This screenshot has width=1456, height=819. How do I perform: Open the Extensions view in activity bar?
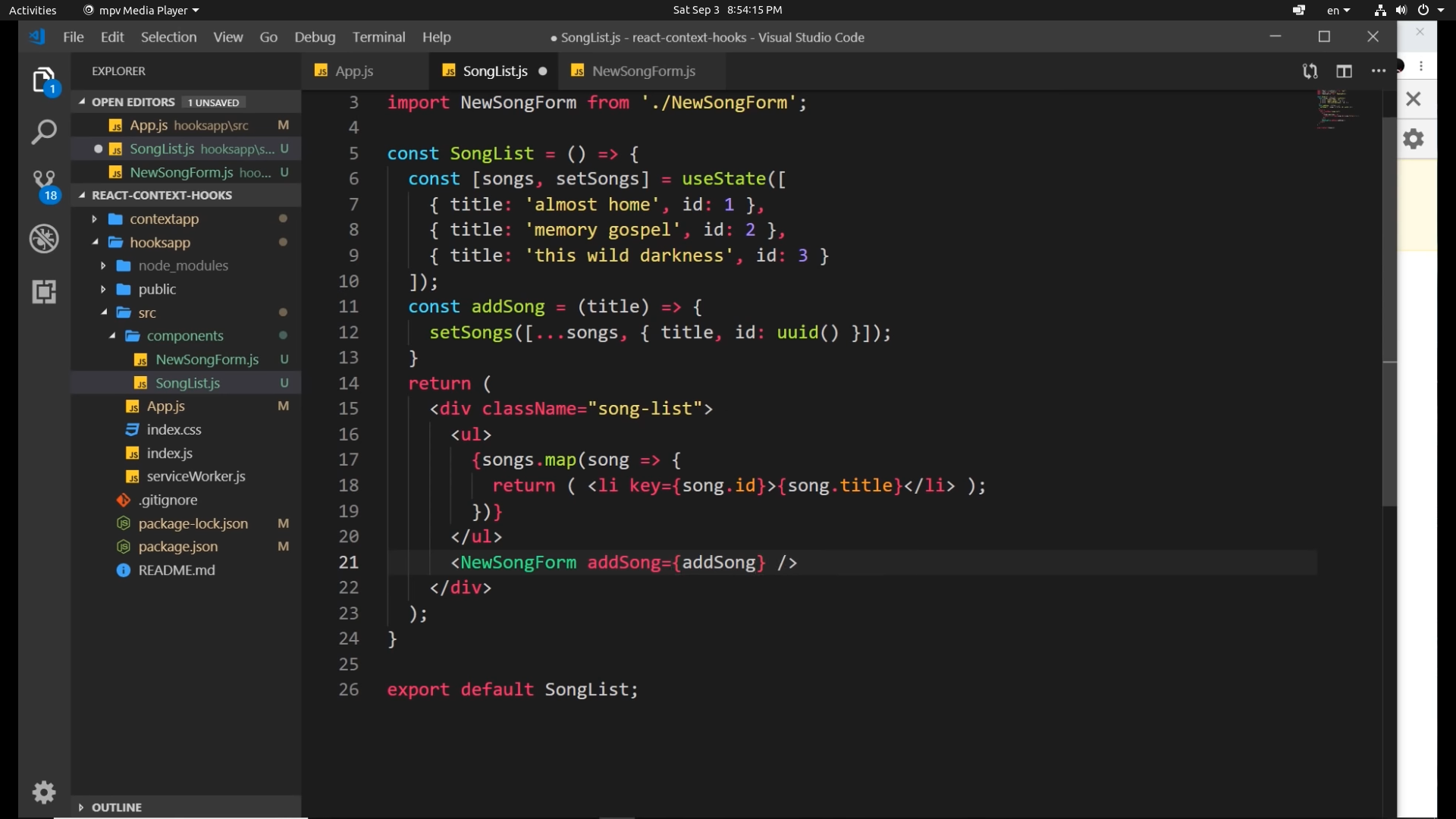(44, 292)
